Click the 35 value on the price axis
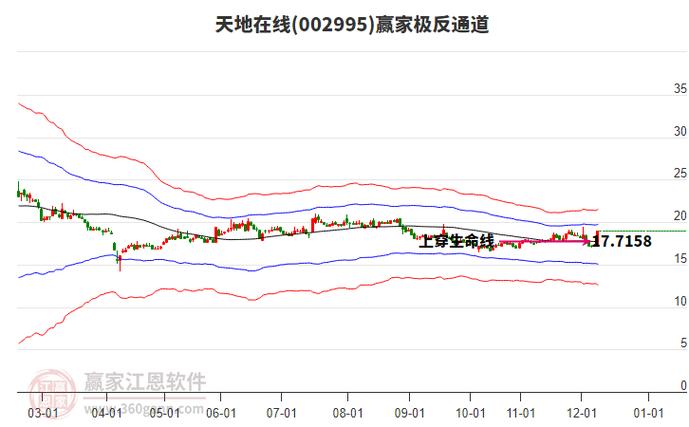 [678, 89]
